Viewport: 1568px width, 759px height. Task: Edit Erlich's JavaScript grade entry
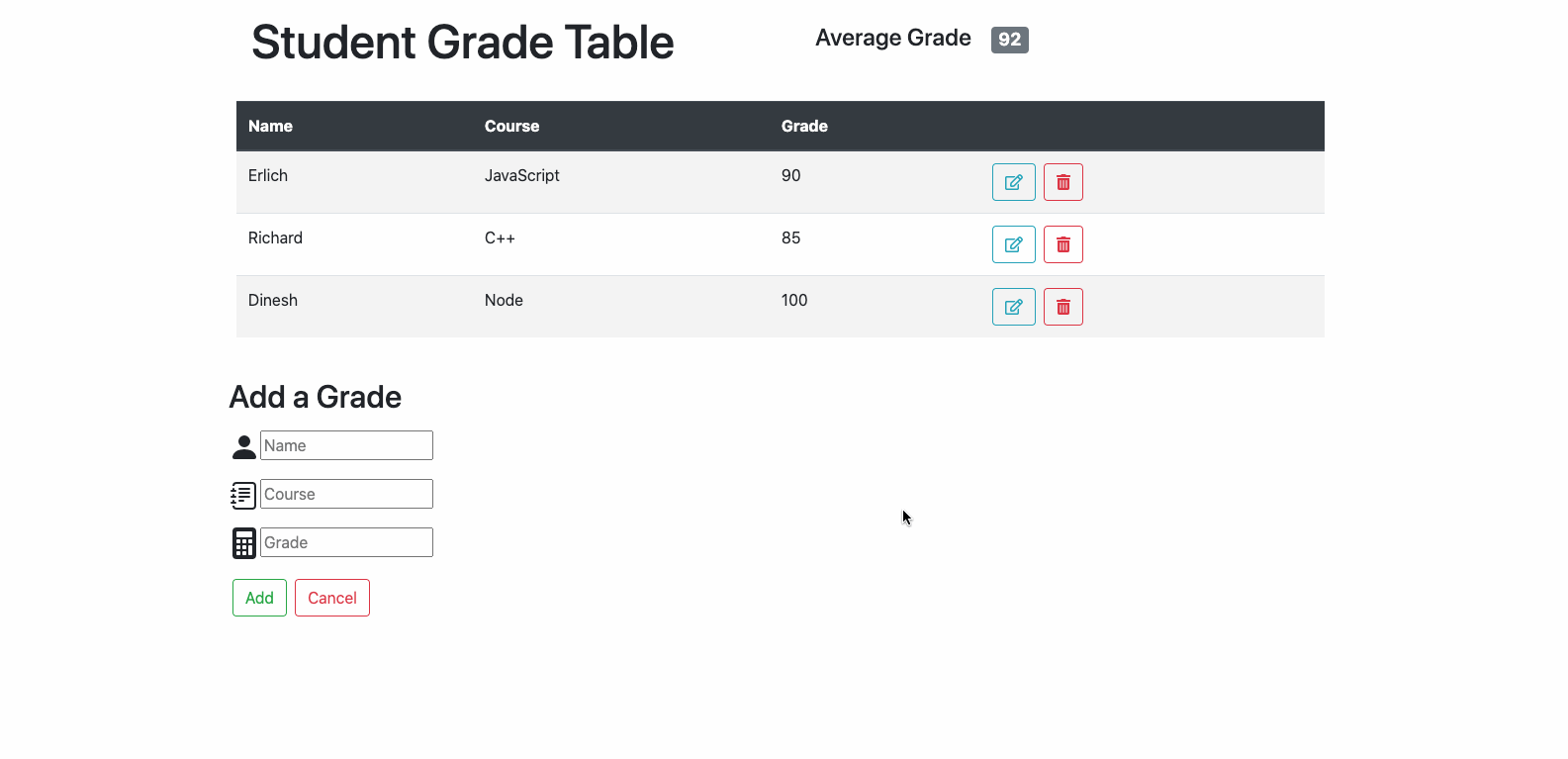1013,182
